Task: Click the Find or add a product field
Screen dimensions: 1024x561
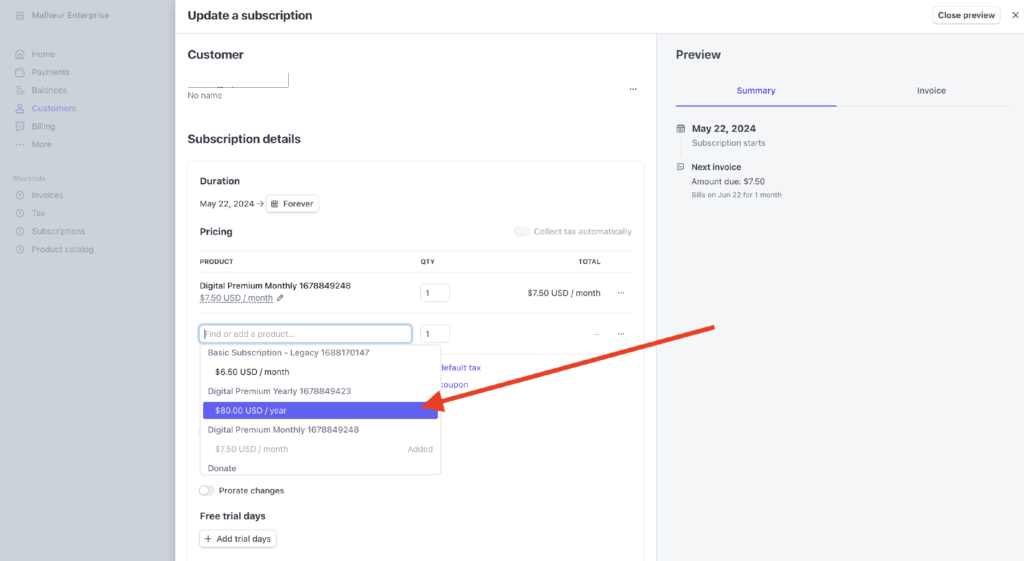Action: tap(306, 334)
